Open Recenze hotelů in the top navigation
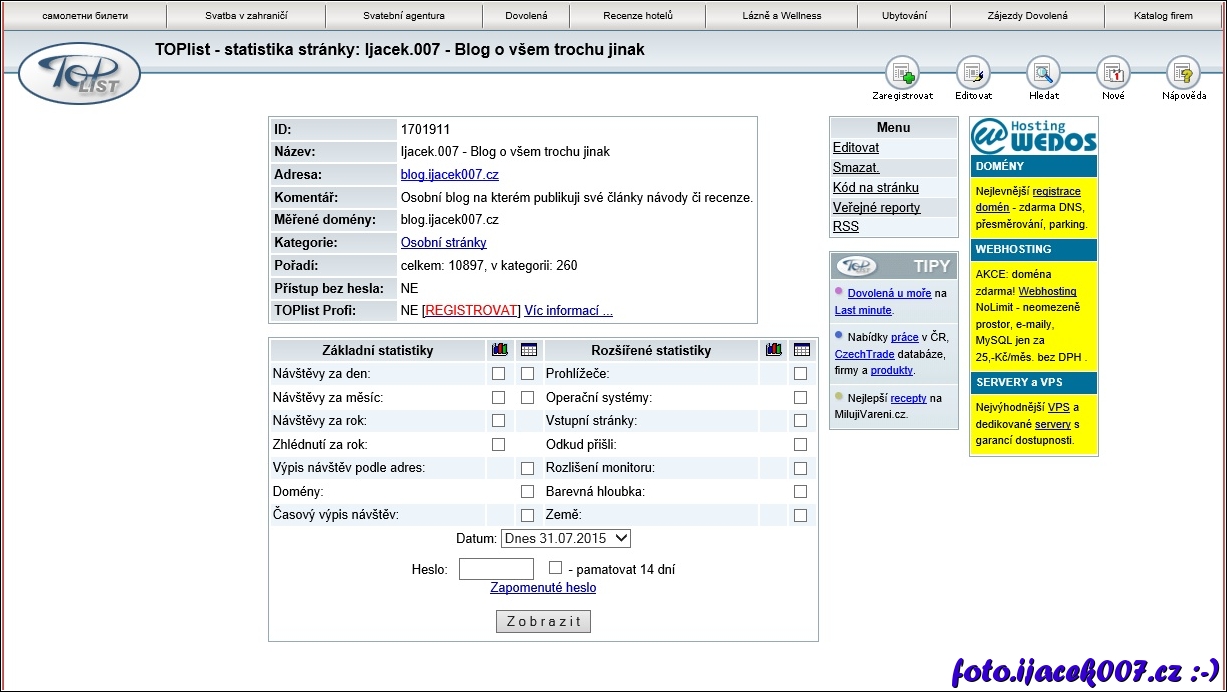The image size is (1227, 692). coord(638,16)
